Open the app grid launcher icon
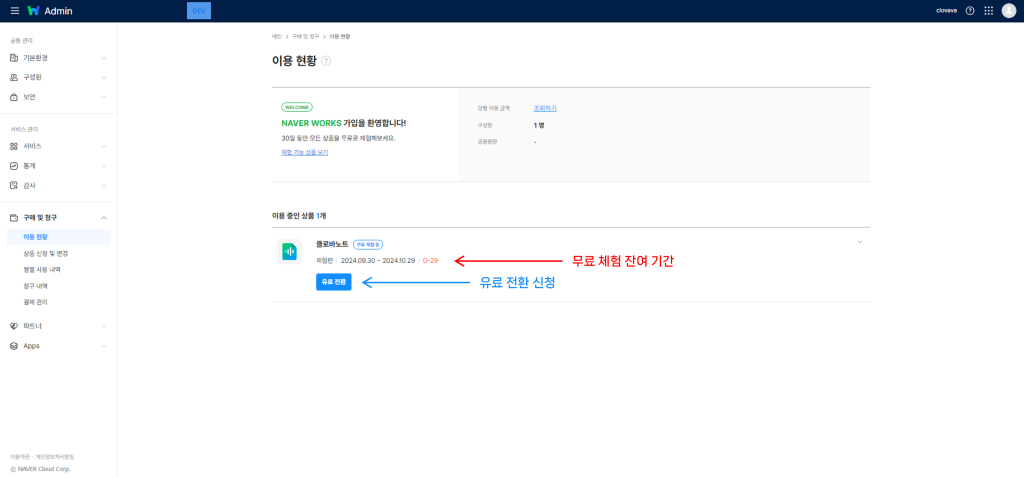 point(989,11)
